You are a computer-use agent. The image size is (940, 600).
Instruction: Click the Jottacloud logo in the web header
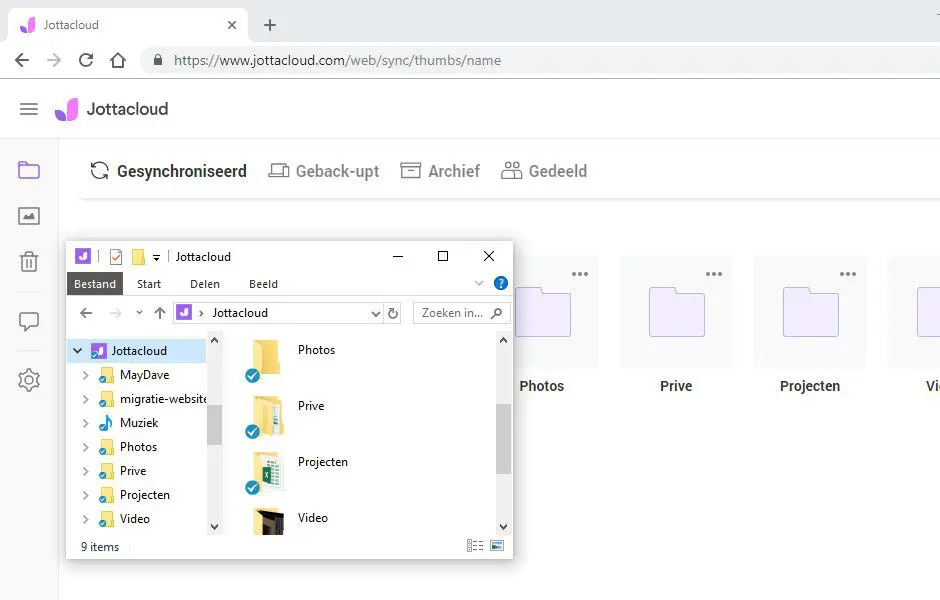[x=112, y=109]
